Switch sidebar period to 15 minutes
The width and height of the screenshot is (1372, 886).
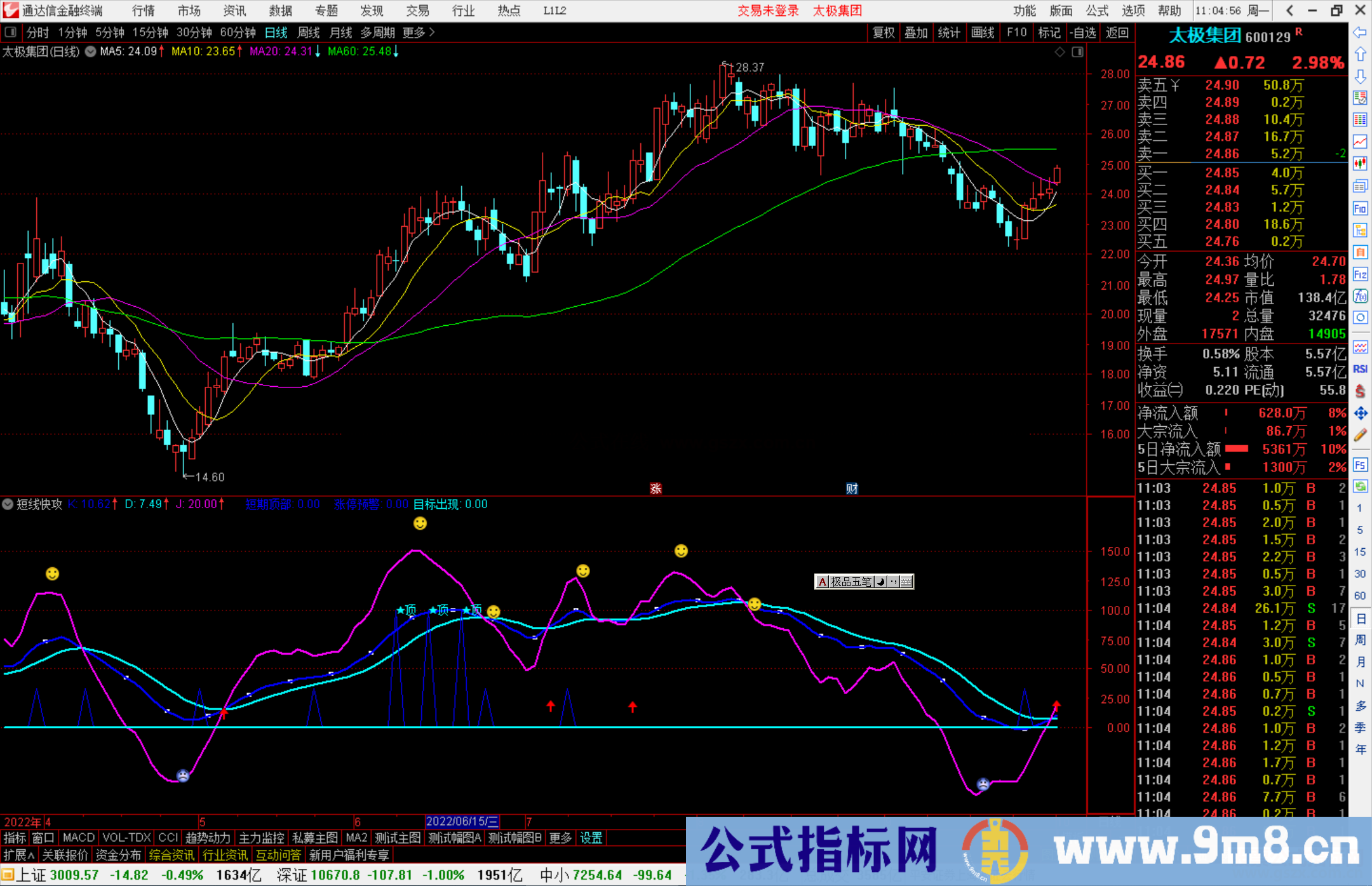[1359, 552]
